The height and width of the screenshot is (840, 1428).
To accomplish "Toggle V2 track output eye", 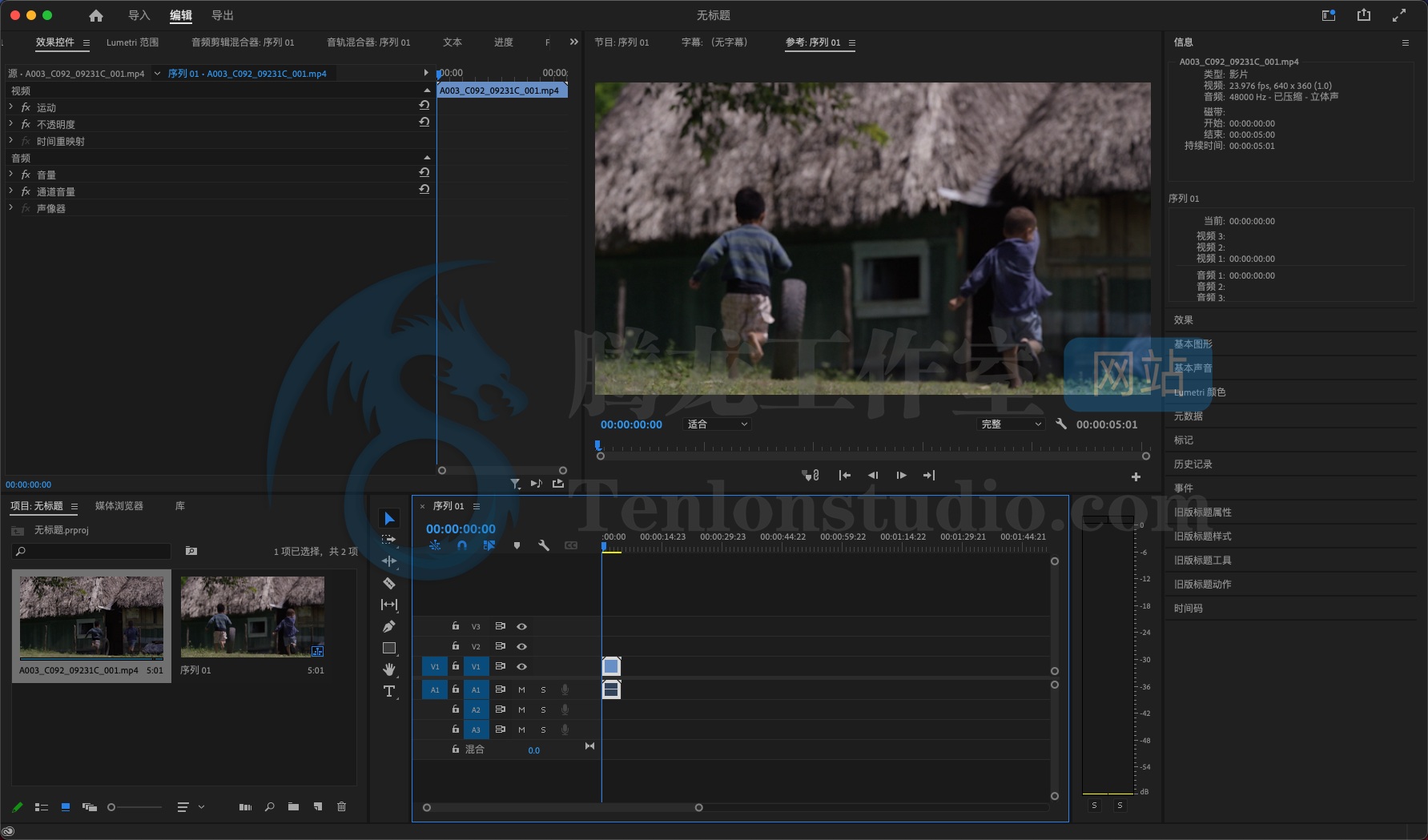I will (x=521, y=646).
